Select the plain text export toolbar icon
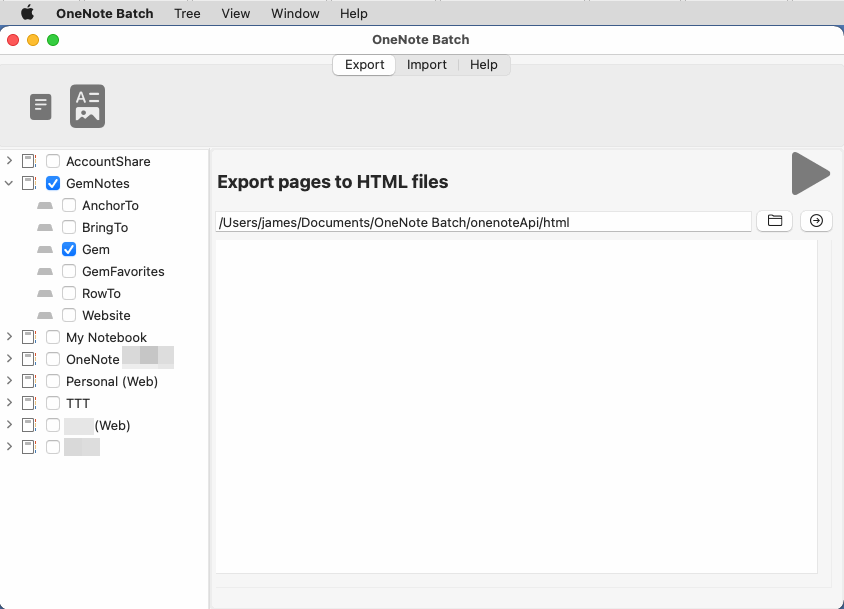Viewport: 844px width, 609px height. coord(40,107)
